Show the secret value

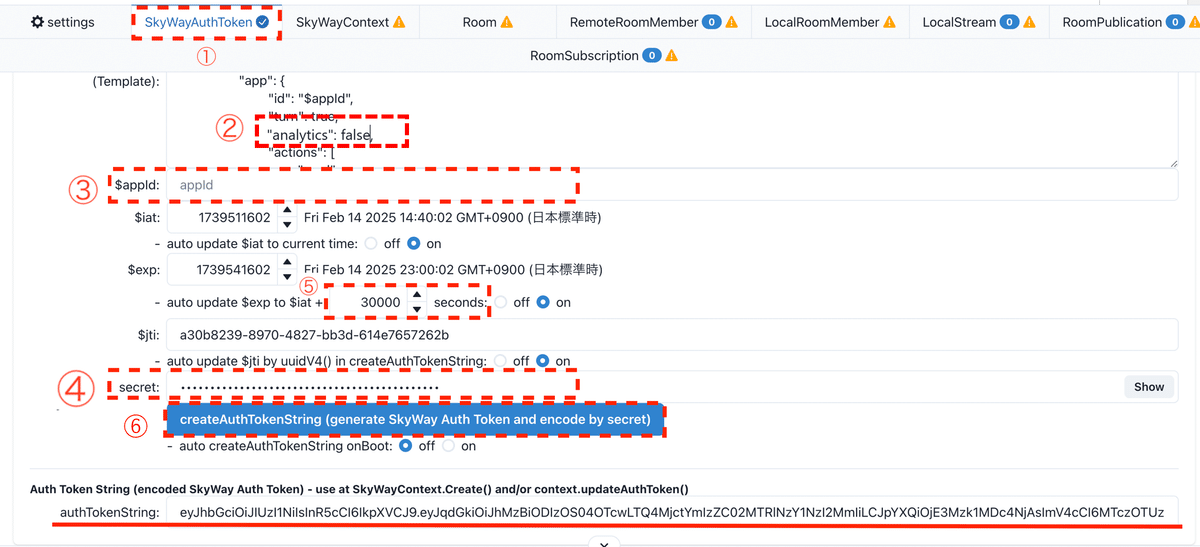1149,387
